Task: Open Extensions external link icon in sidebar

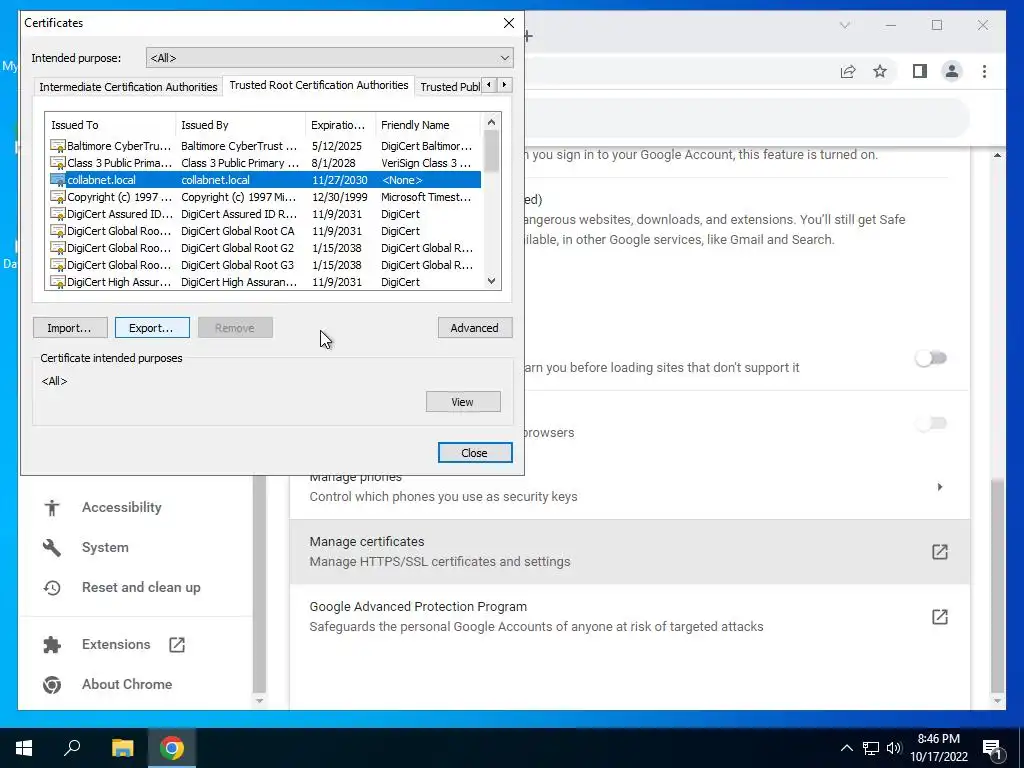Action: click(177, 645)
